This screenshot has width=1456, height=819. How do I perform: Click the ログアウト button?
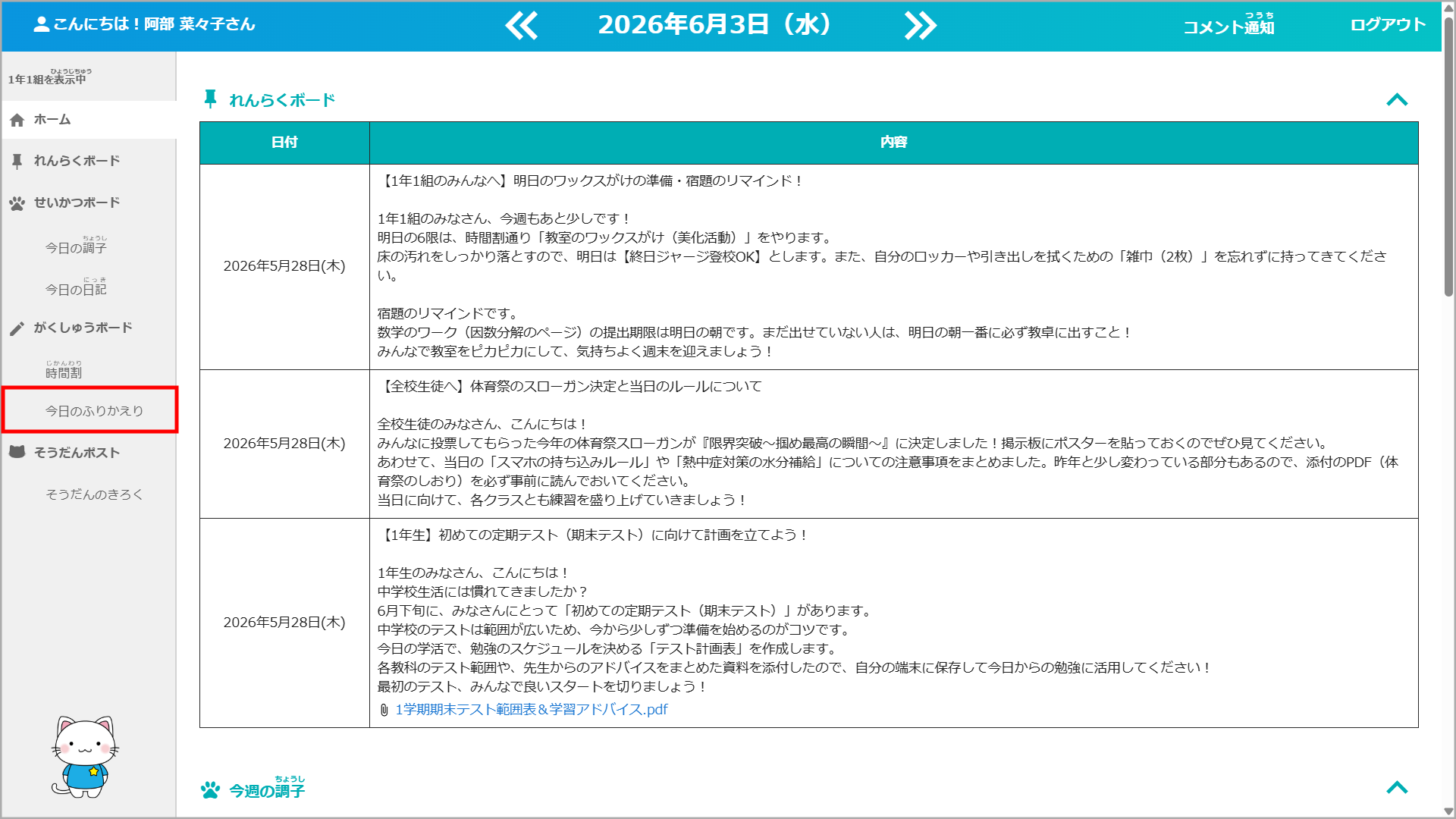[x=1388, y=24]
